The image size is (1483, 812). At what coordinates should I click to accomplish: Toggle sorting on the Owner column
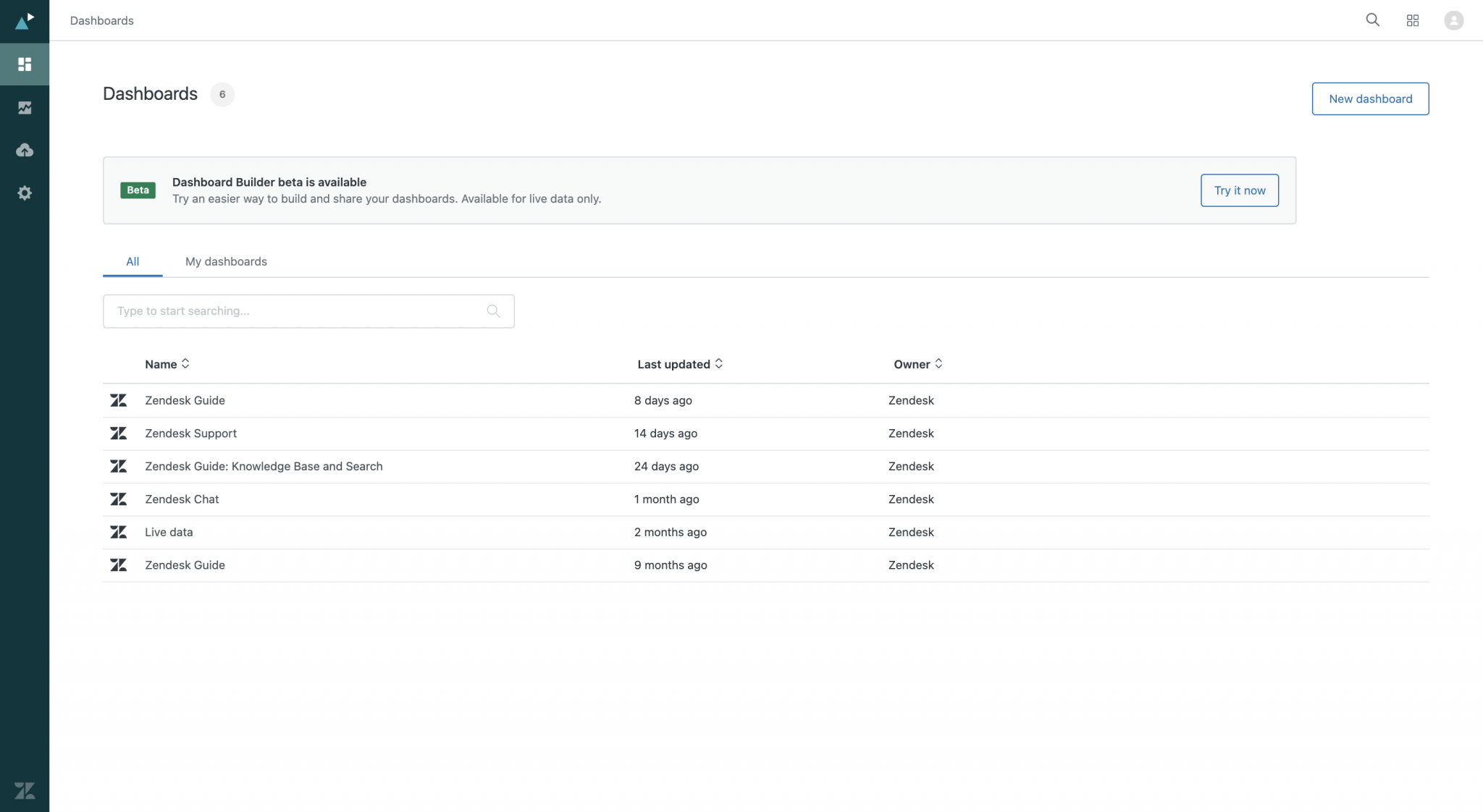917,364
